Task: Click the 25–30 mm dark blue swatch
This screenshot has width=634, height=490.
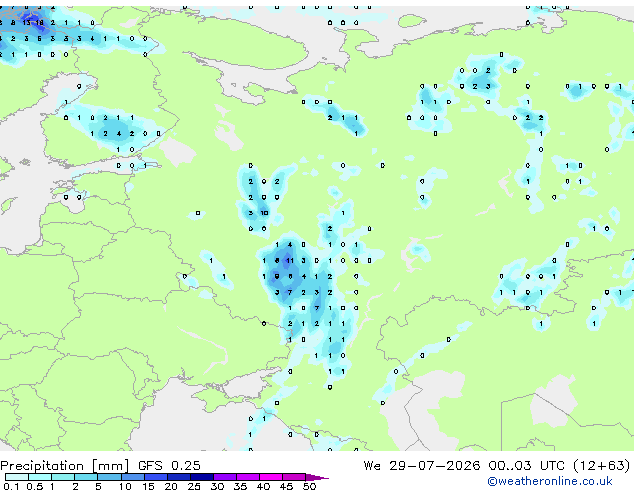Action: point(202,477)
